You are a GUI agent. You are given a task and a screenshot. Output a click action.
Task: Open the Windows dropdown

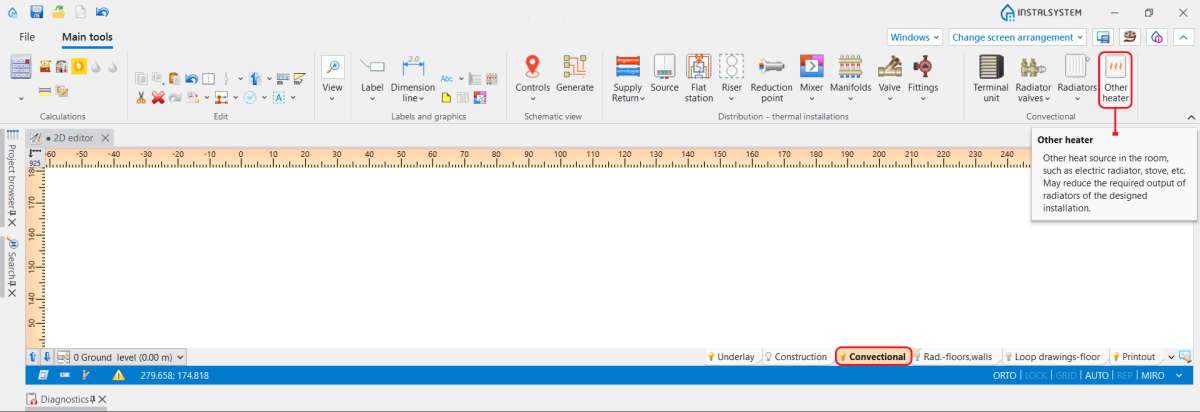[x=915, y=37]
